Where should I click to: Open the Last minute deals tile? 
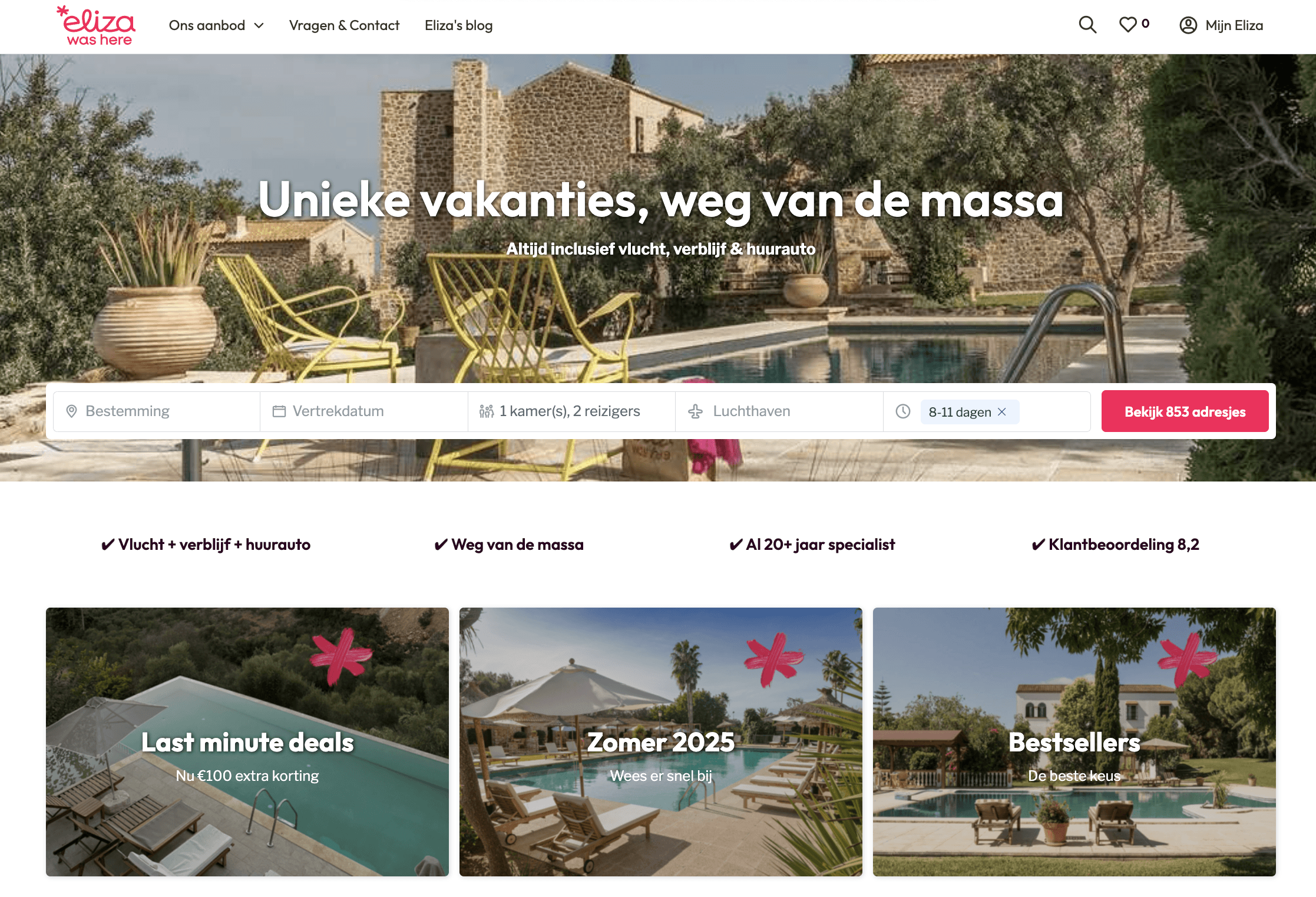click(x=247, y=742)
